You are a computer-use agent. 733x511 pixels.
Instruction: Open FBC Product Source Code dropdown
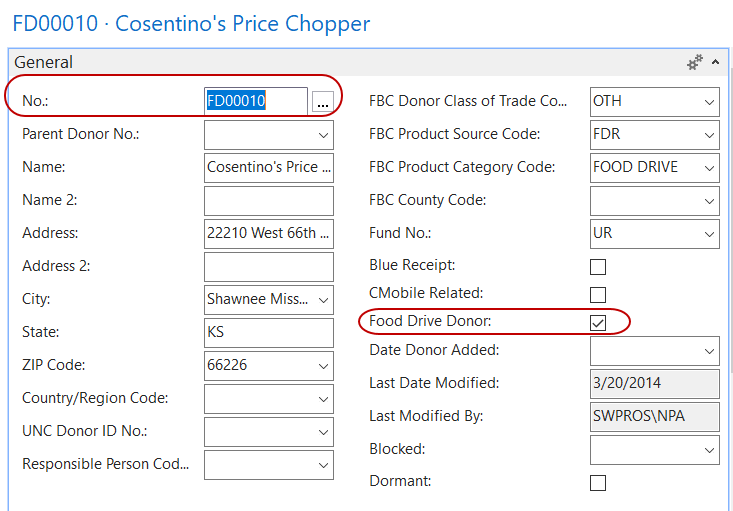click(709, 134)
